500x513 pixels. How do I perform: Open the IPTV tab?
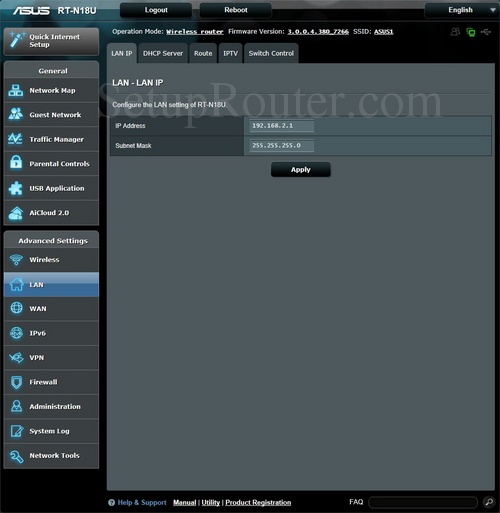230,53
